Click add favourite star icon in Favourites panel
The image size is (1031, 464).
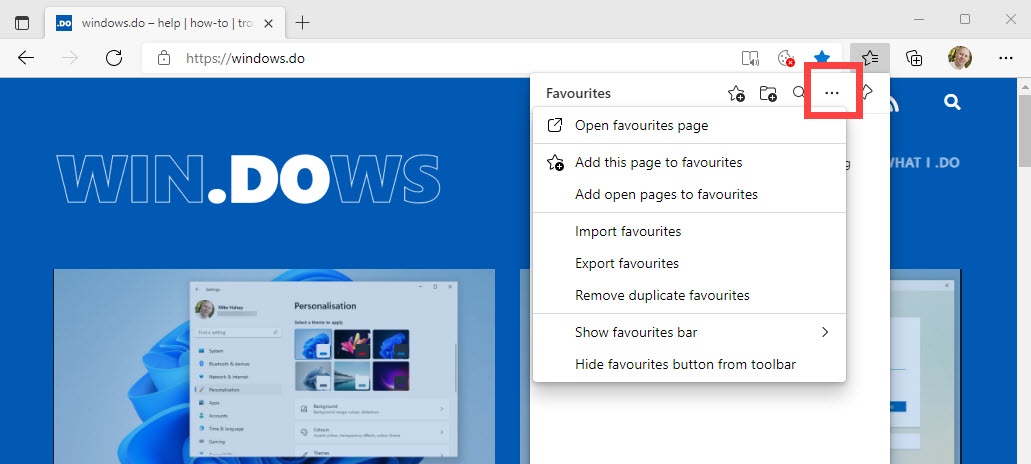tap(736, 93)
